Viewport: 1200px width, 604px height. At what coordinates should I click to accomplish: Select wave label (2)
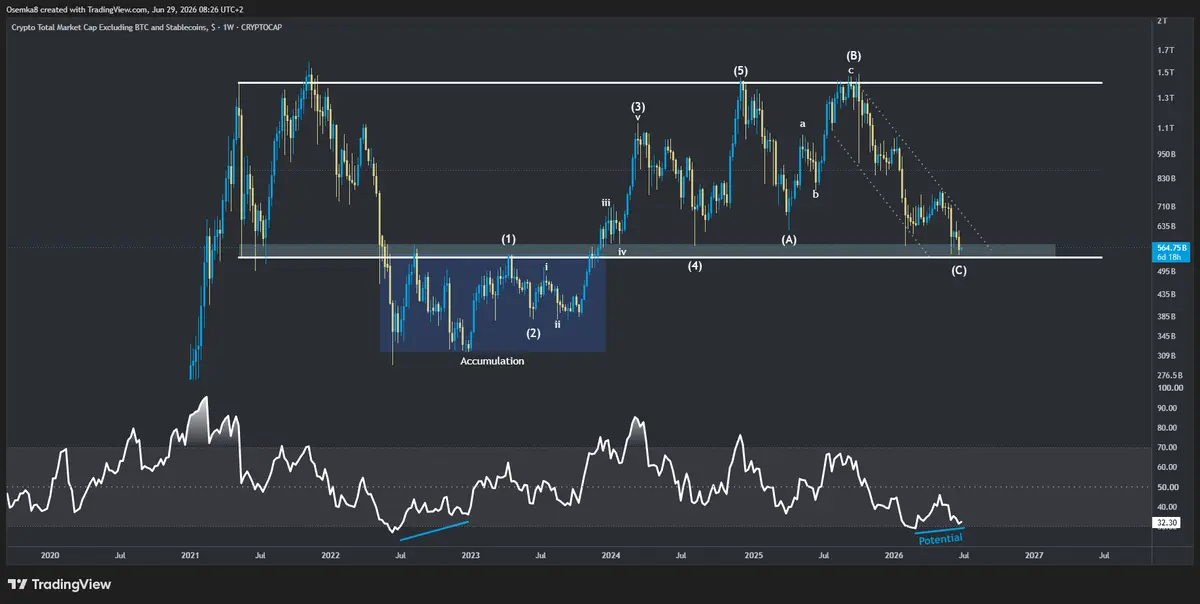(534, 333)
